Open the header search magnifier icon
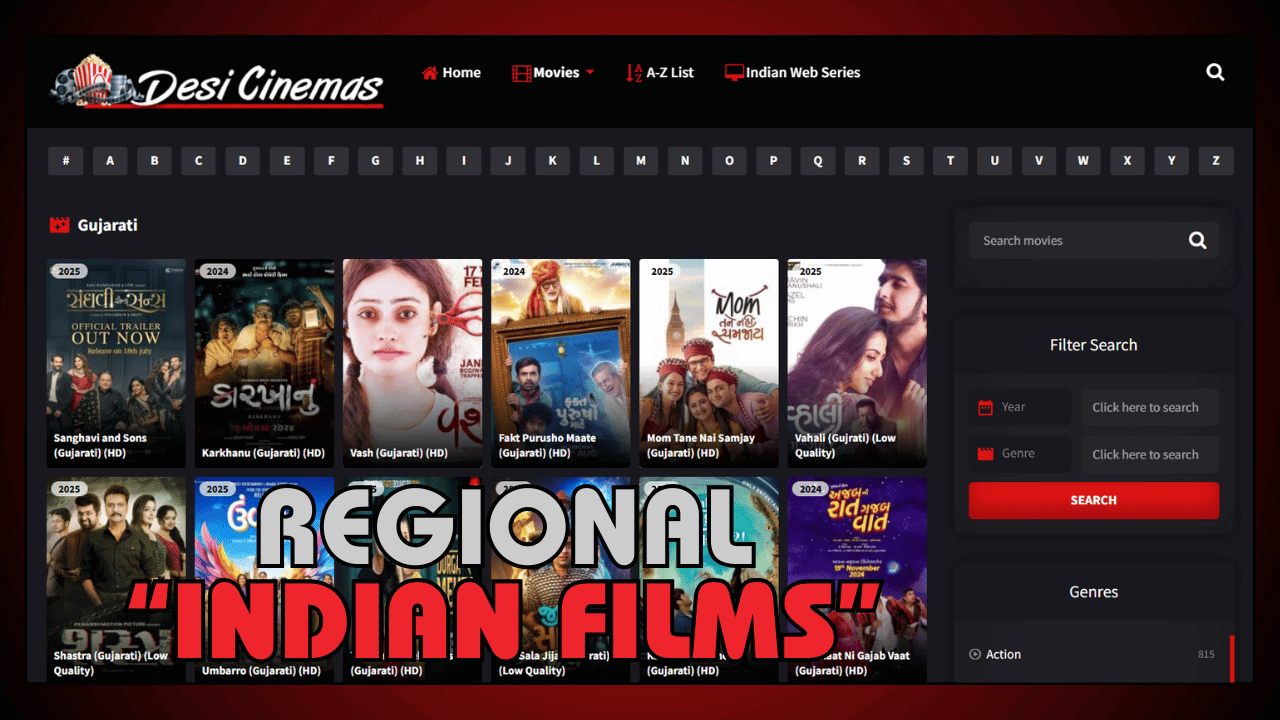1280x720 pixels. pos(1215,72)
